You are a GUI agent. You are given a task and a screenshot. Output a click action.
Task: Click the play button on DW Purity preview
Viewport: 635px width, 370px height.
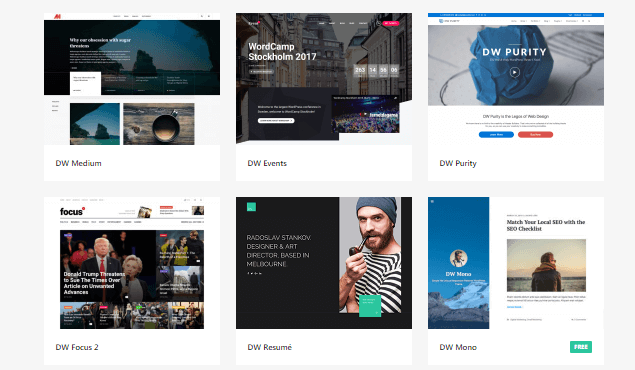click(514, 72)
